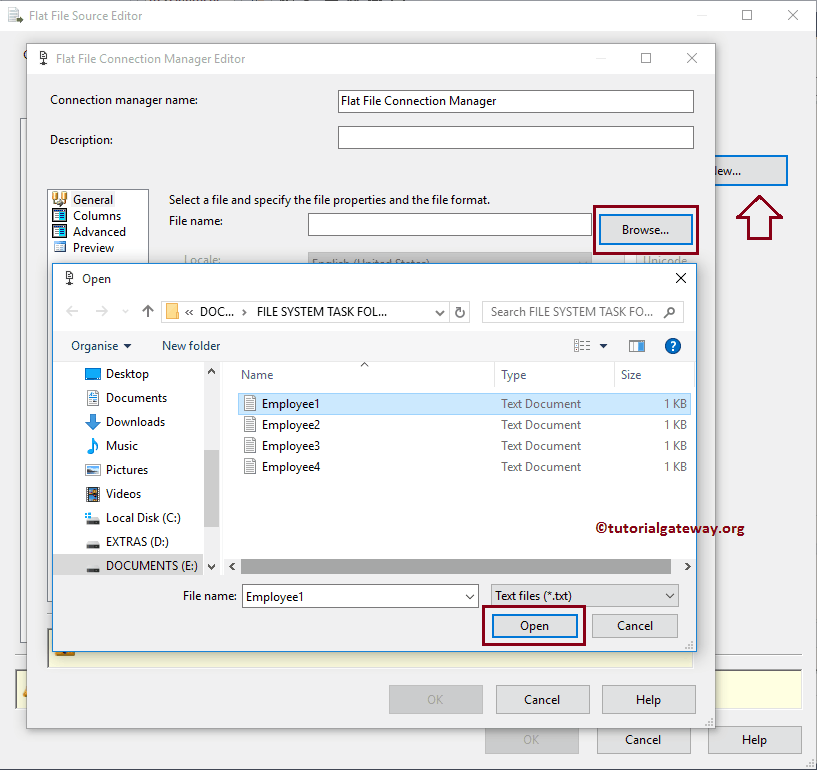Click Browse to choose a flat file

644,229
